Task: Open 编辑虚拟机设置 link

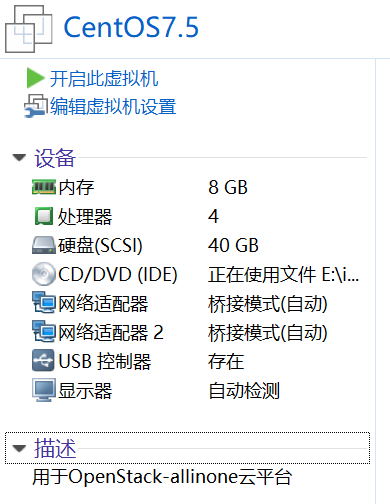Action: click(113, 107)
